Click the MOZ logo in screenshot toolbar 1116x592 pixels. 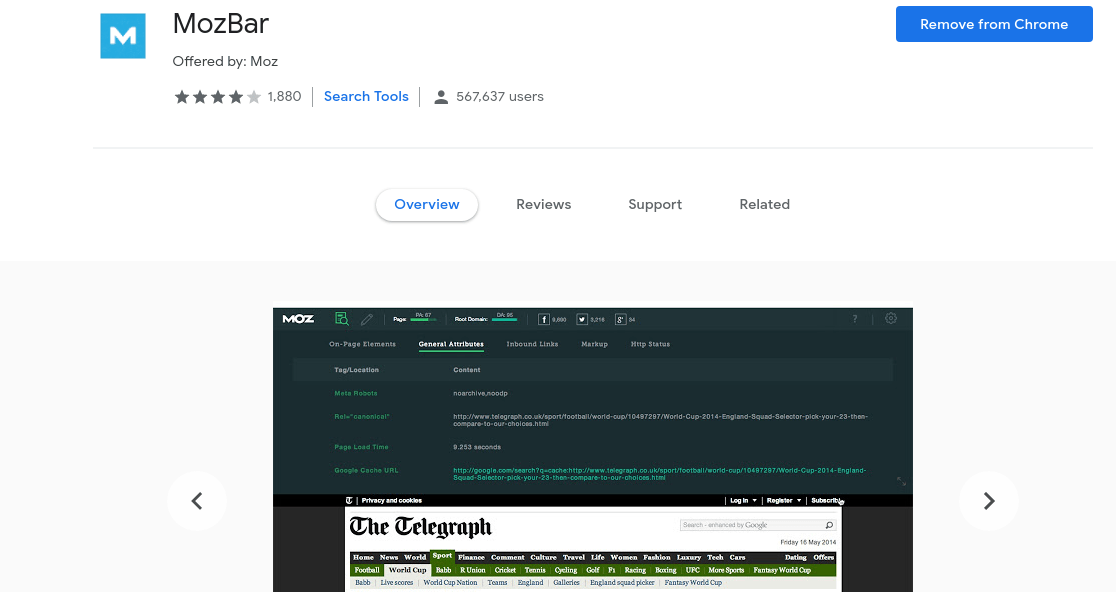[x=298, y=319]
